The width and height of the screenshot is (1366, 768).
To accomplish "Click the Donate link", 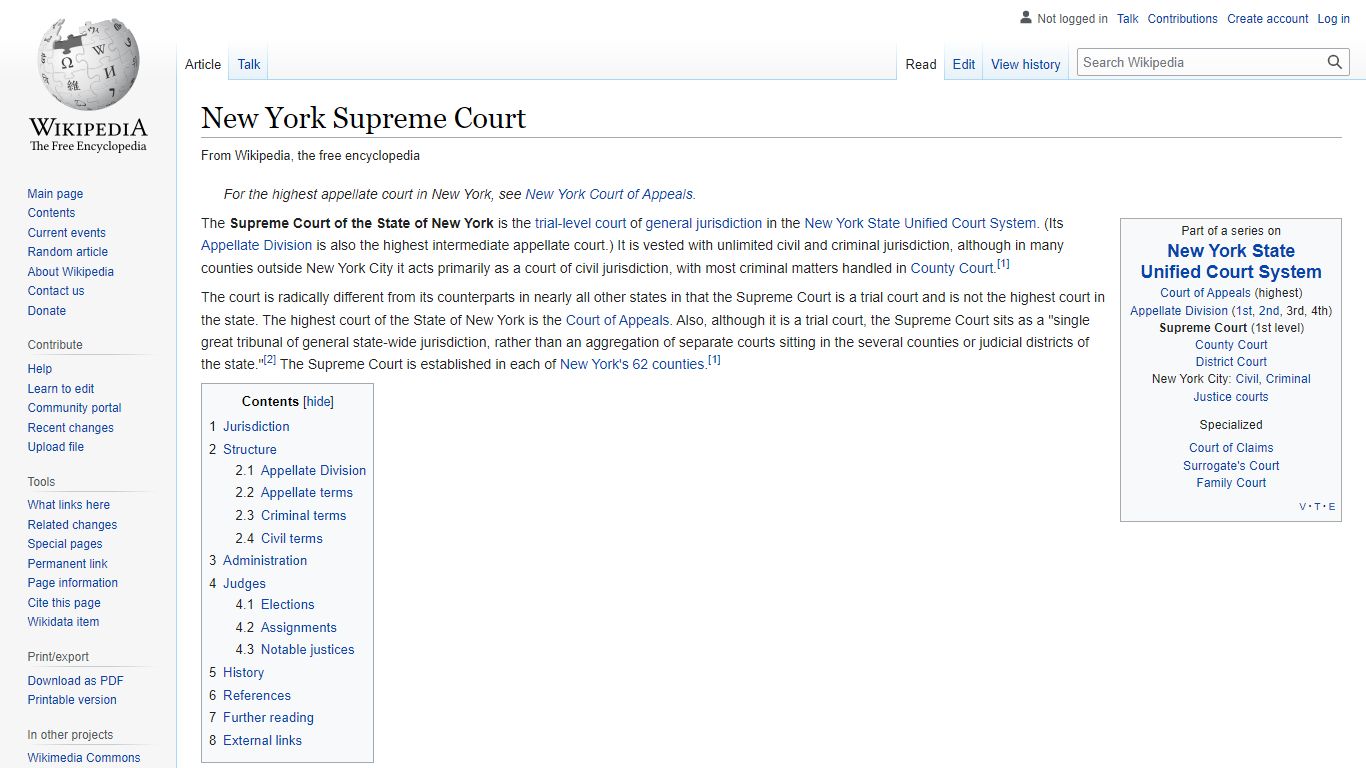I will click(x=46, y=311).
